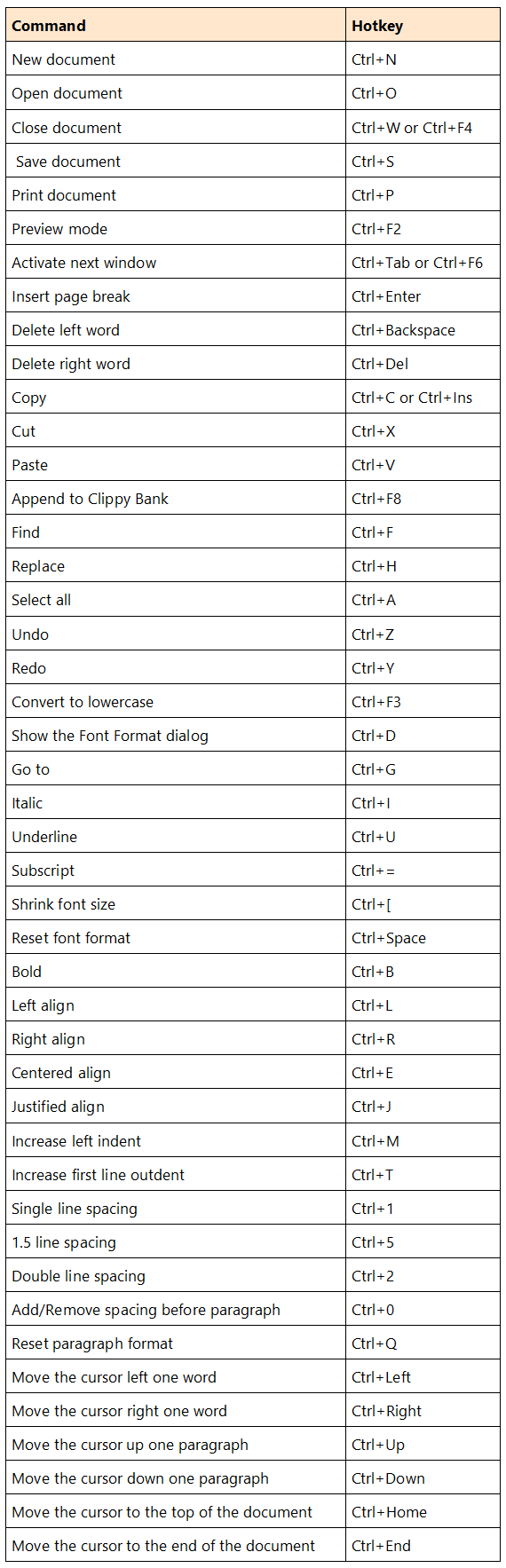Click the Ctrl+Tab or Ctrl+F6 cell

[423, 262]
